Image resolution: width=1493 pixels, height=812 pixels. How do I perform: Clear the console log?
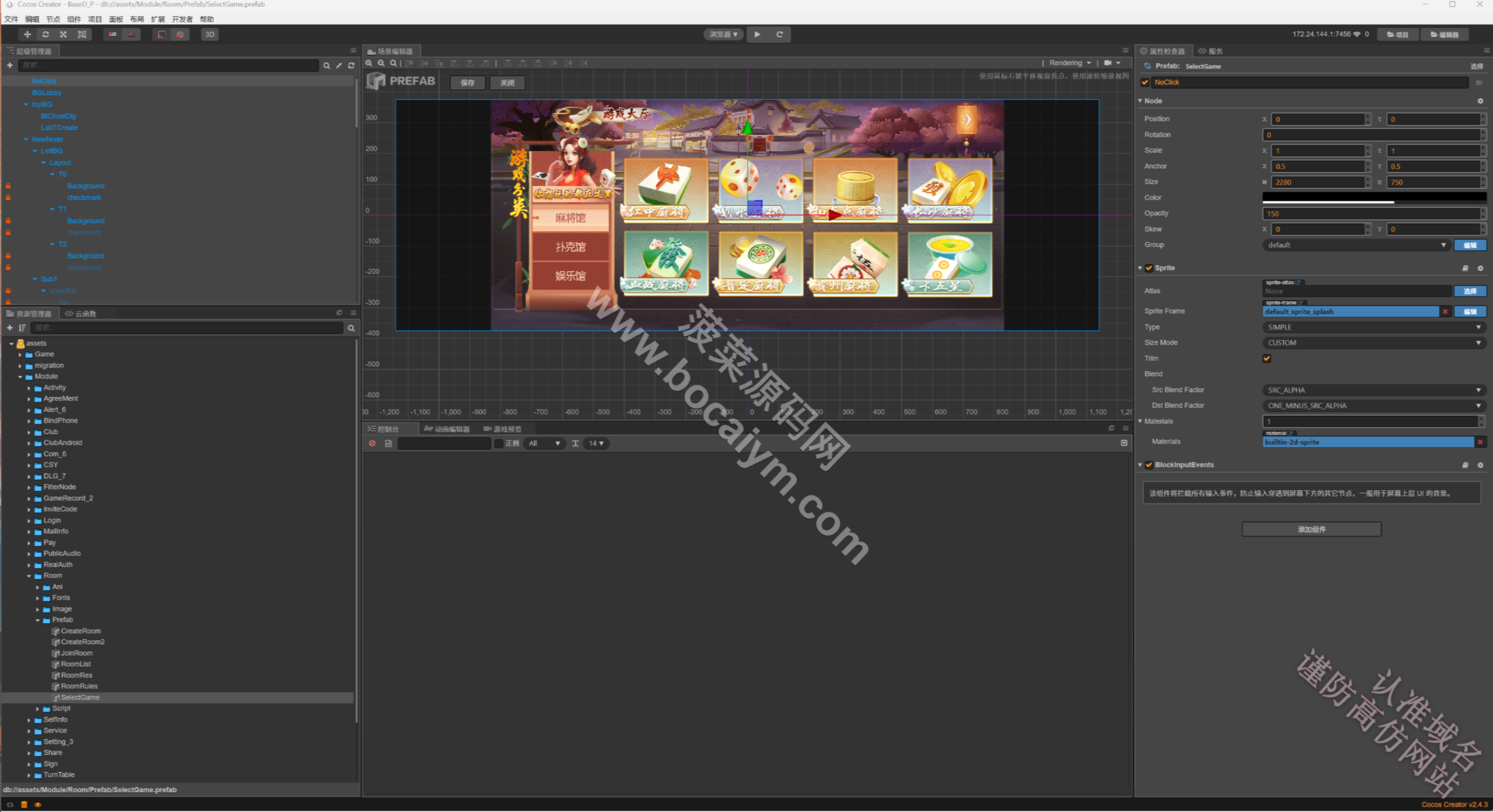(372, 444)
